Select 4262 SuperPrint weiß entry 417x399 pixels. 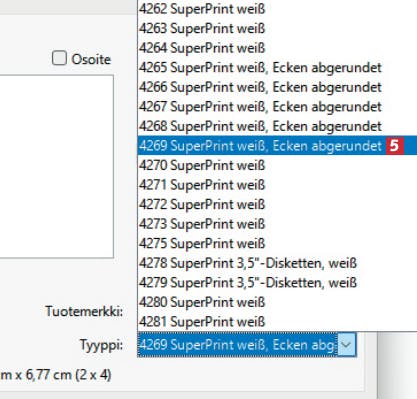pyautogui.click(x=277, y=9)
